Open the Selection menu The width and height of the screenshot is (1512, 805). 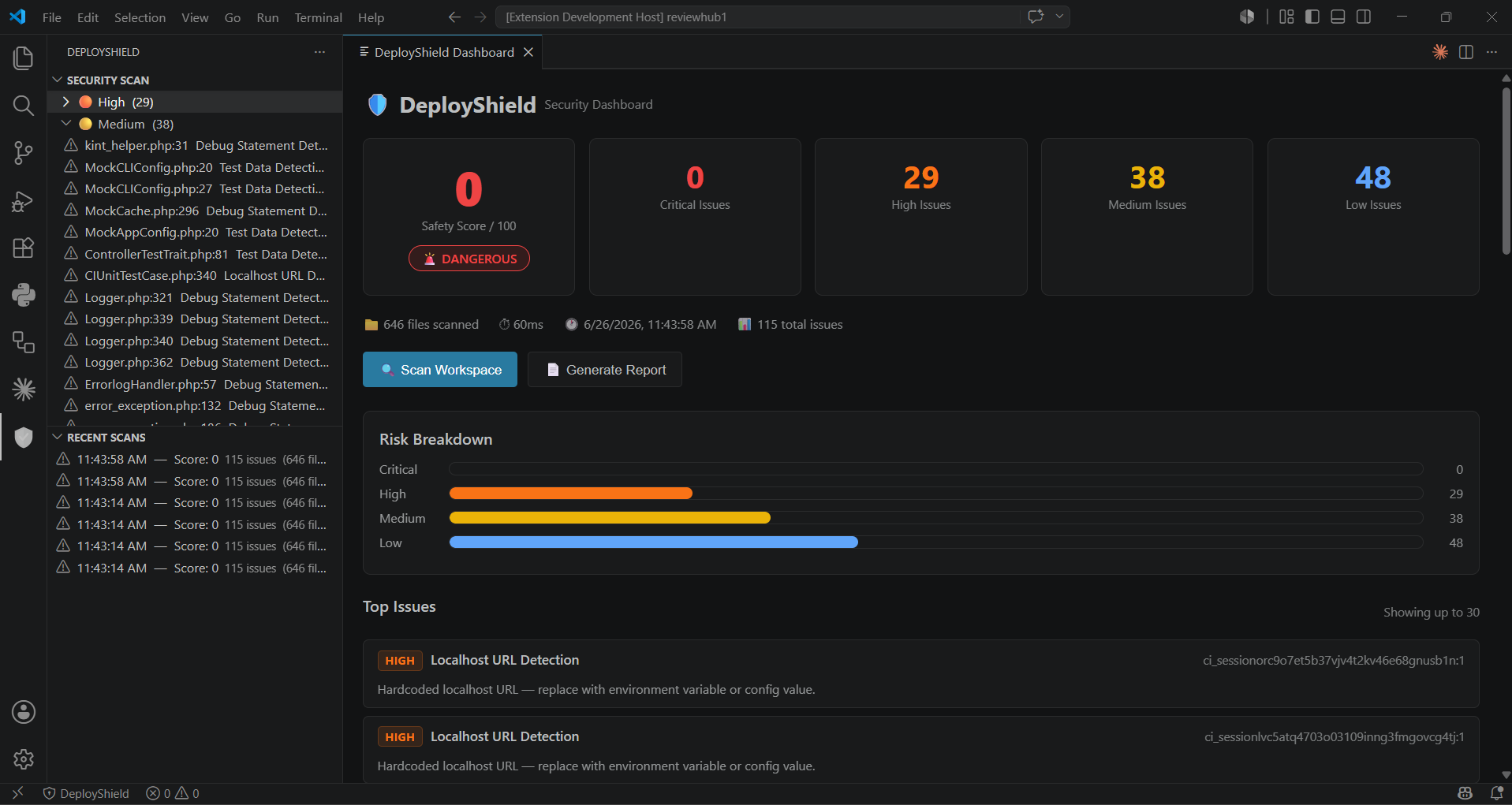click(x=140, y=17)
